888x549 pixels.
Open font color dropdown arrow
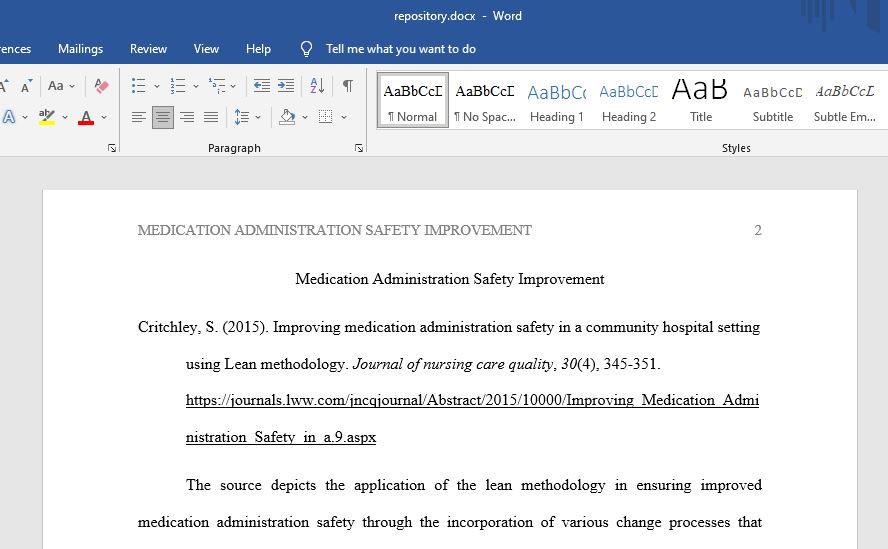pyautogui.click(x=104, y=118)
